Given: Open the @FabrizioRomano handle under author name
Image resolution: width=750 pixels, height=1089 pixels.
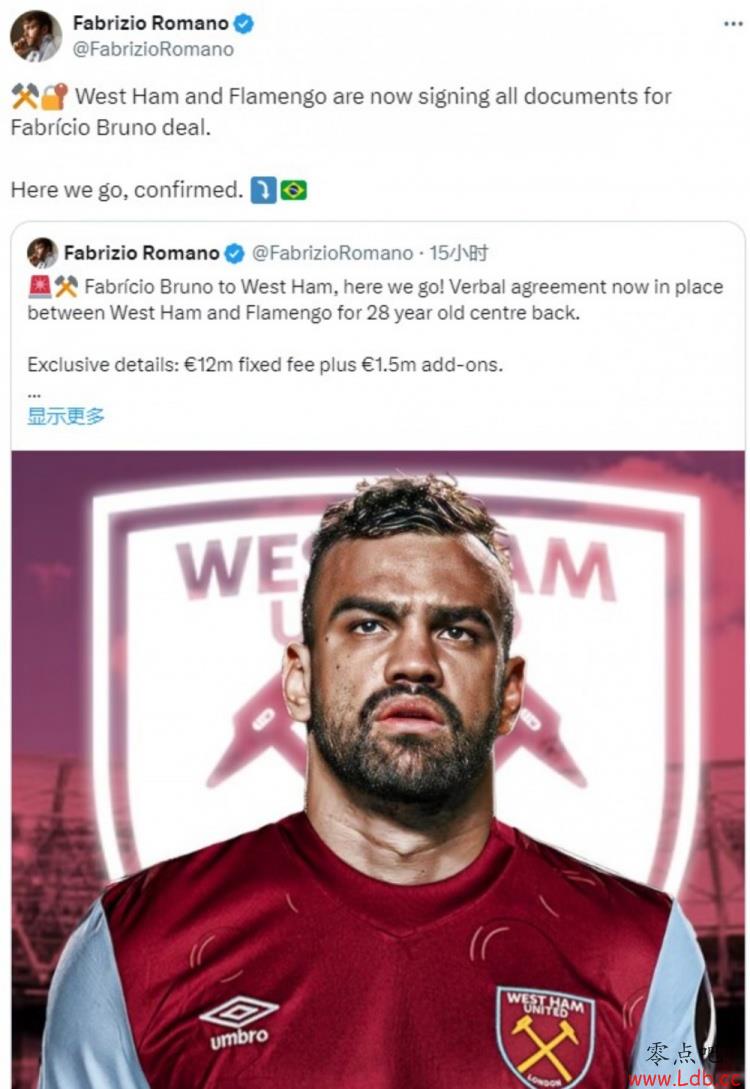Looking at the screenshot, I should [x=153, y=49].
